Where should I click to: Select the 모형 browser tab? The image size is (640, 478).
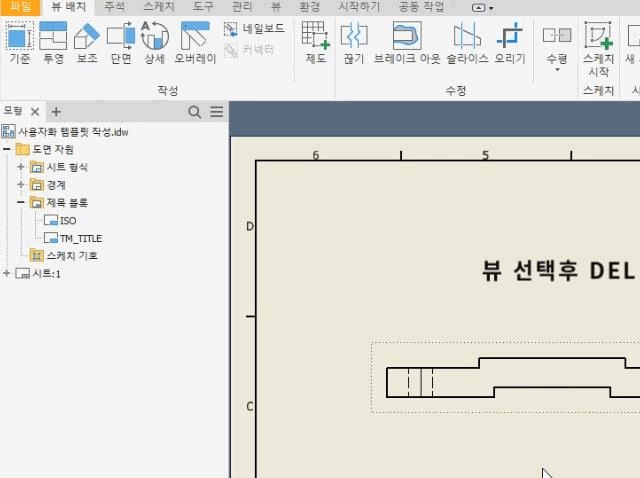13,111
